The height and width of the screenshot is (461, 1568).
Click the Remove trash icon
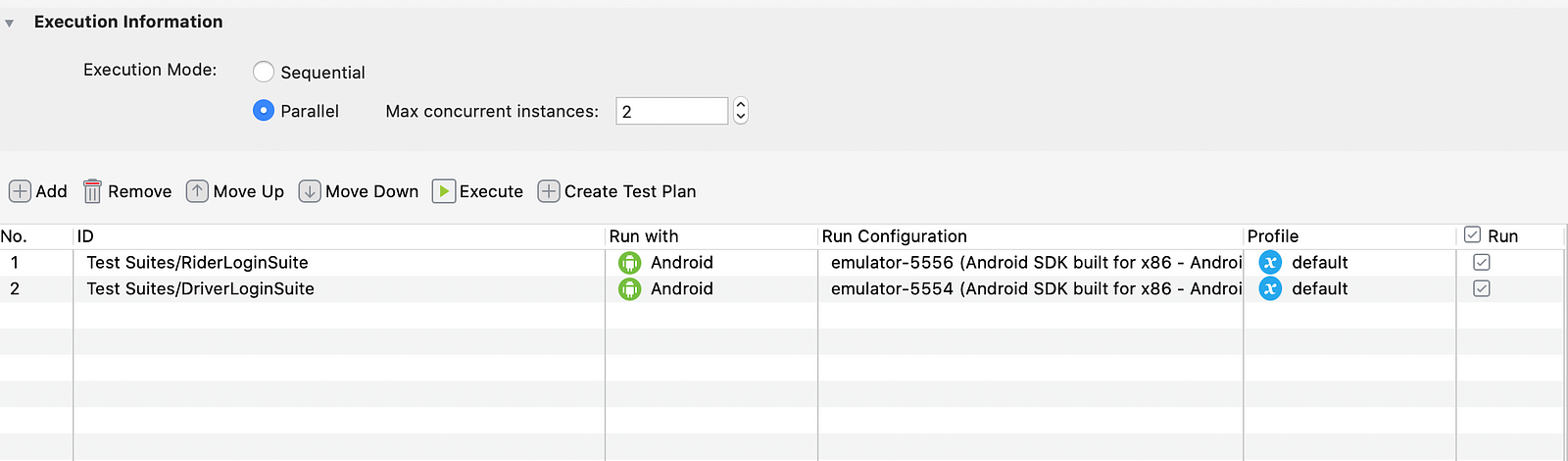[x=92, y=191]
